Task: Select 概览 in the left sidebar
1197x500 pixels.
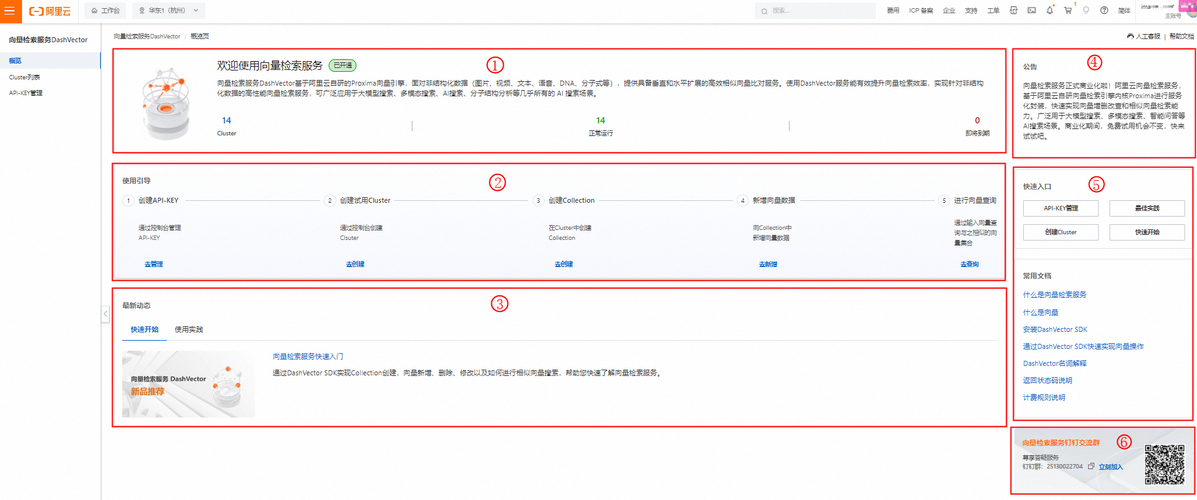Action: (50, 60)
